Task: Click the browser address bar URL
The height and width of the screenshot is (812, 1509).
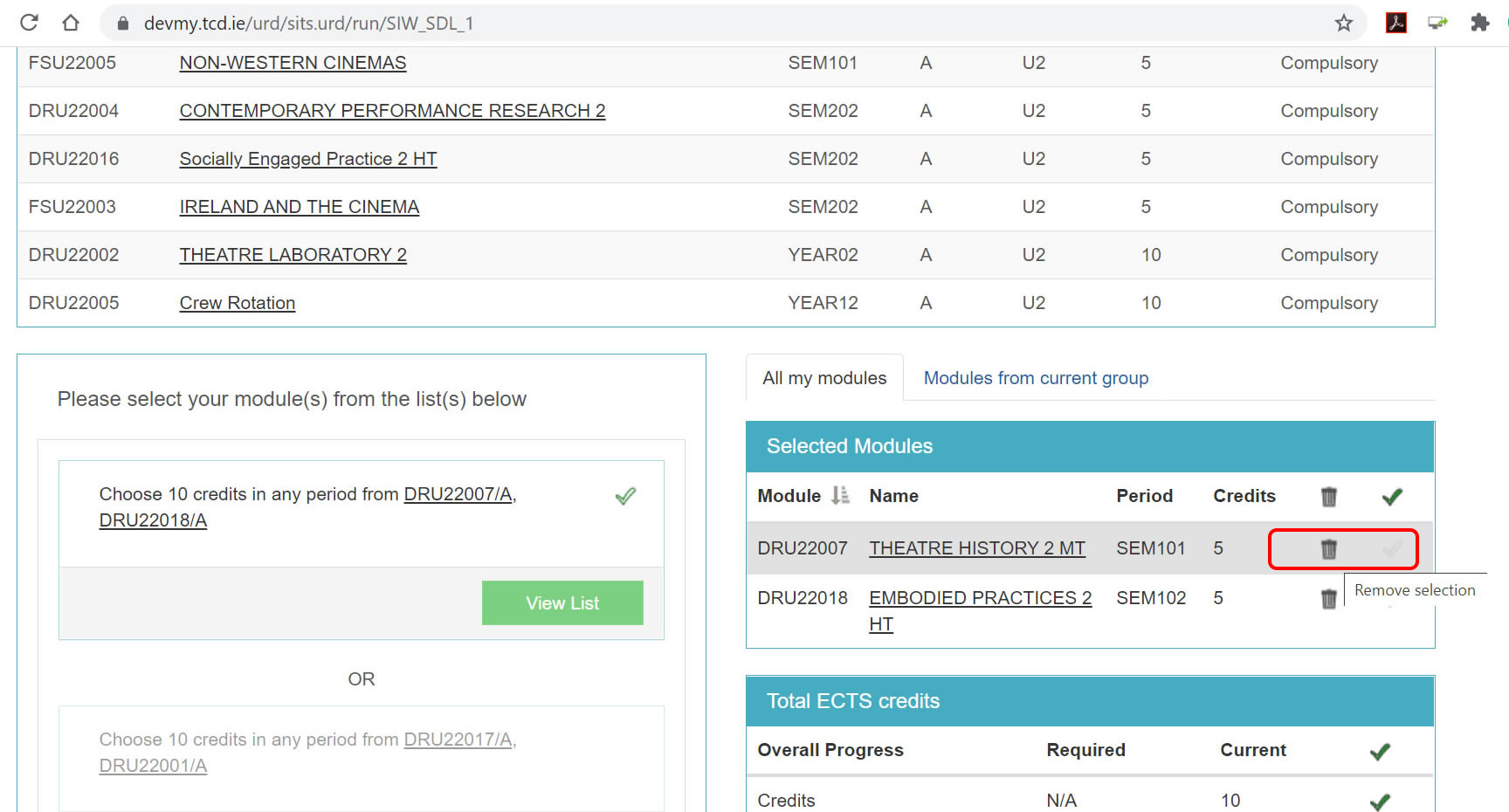Action: coord(308,24)
